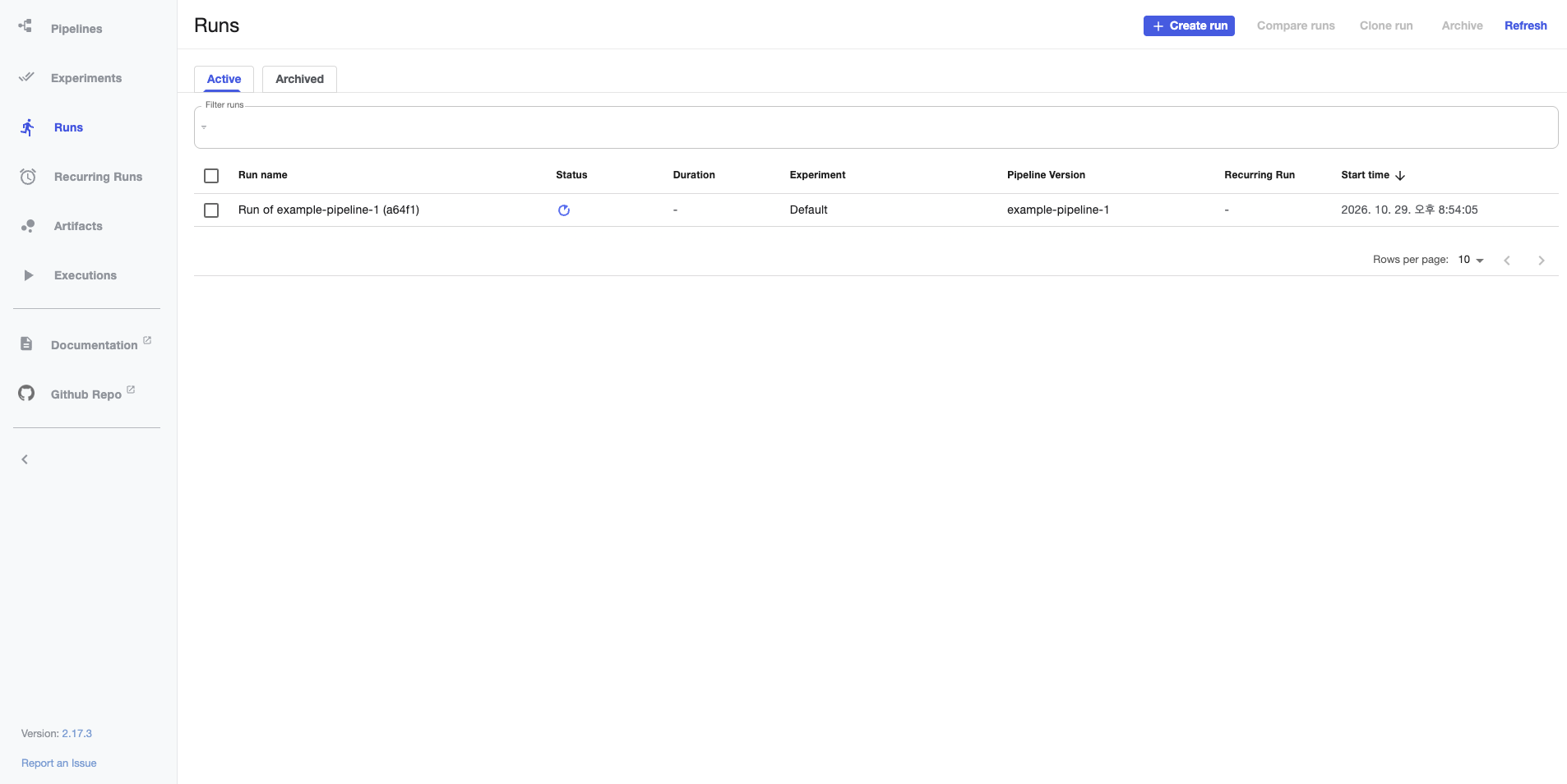Click the Runs running-person icon
The image size is (1567, 784).
[28, 127]
